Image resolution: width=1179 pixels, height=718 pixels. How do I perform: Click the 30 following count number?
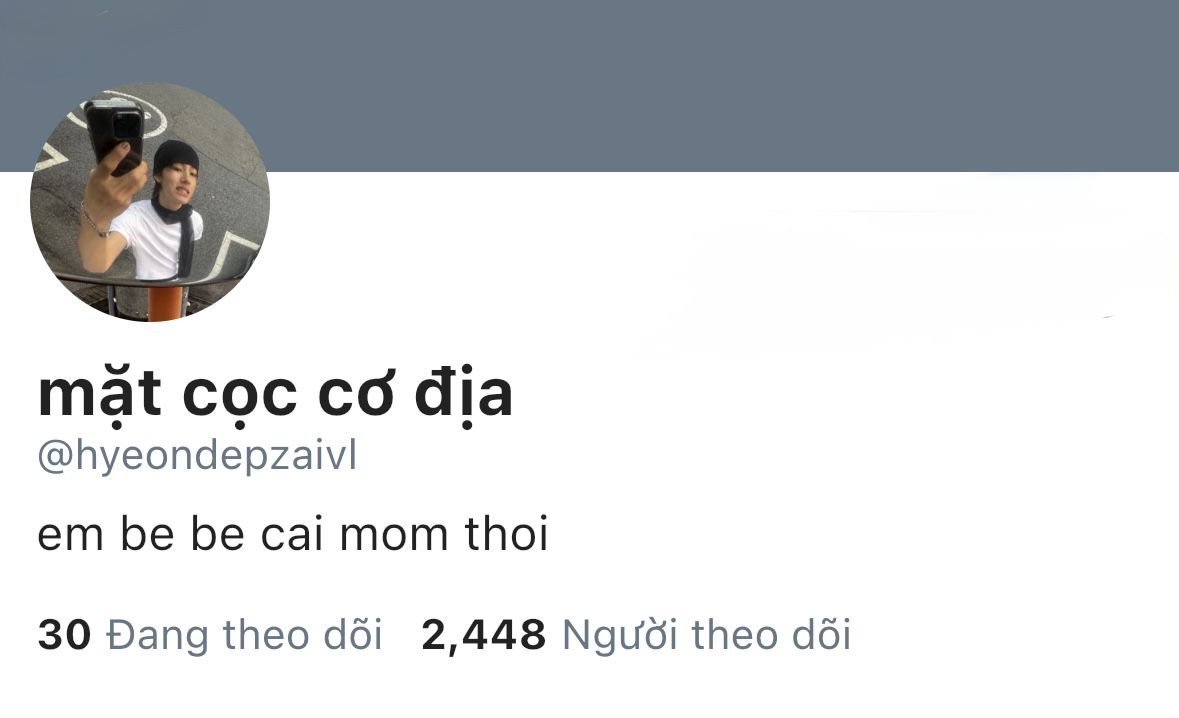(65, 635)
